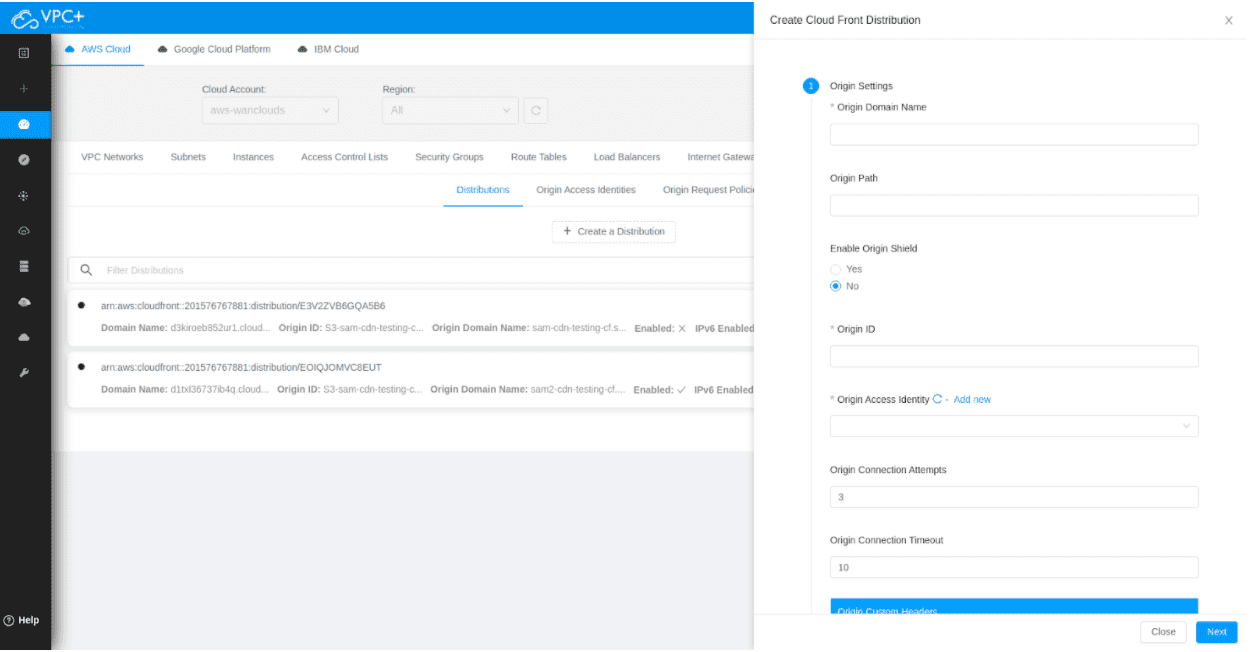
Task: Click the refresh icon beside Region dropdown
Action: click(536, 110)
